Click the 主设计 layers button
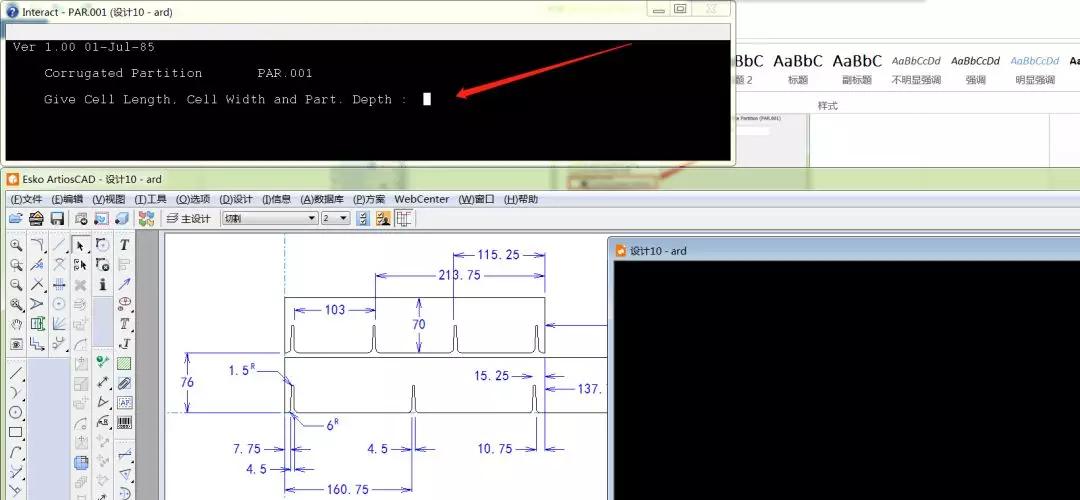 pos(188,218)
